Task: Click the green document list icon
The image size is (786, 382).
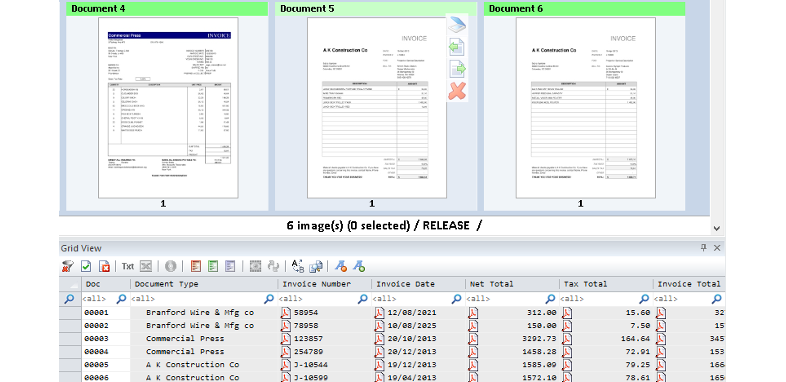Action: [x=213, y=266]
